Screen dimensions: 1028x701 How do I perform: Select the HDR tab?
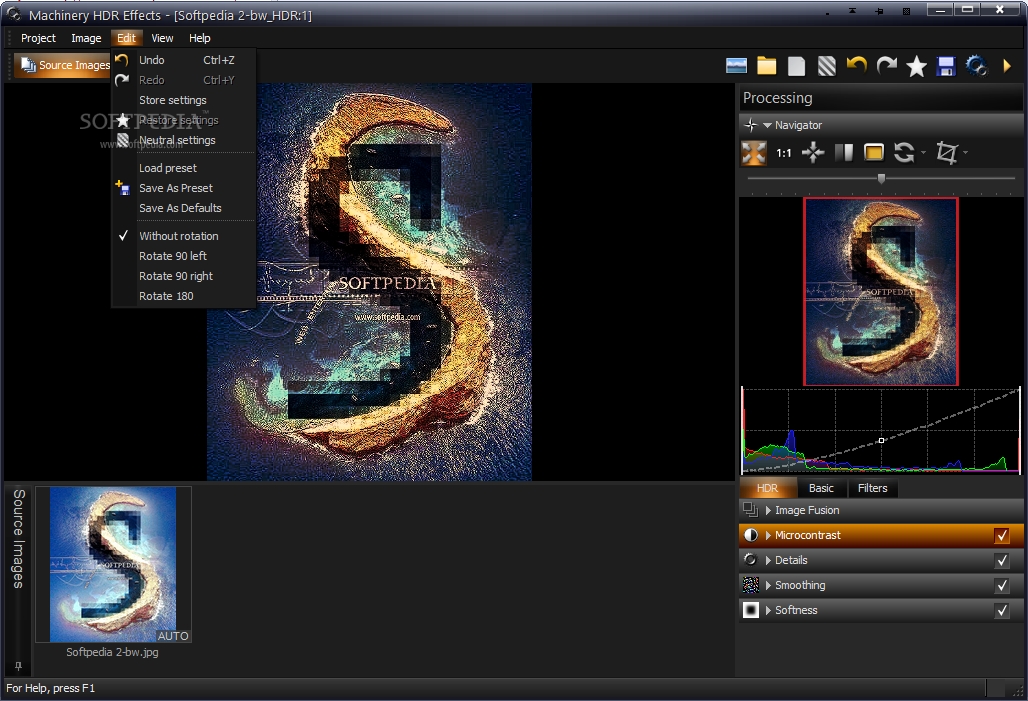[767, 488]
